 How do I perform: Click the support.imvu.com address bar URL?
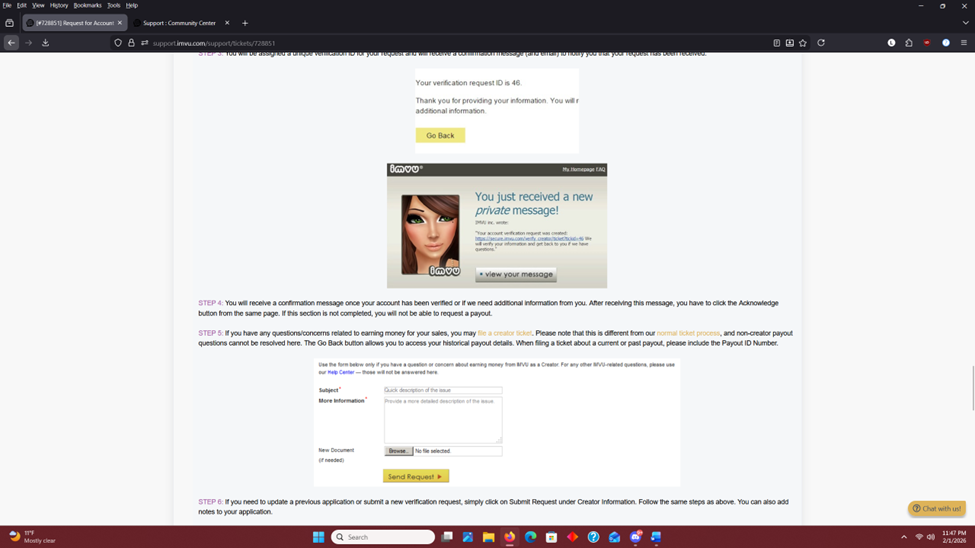point(214,44)
